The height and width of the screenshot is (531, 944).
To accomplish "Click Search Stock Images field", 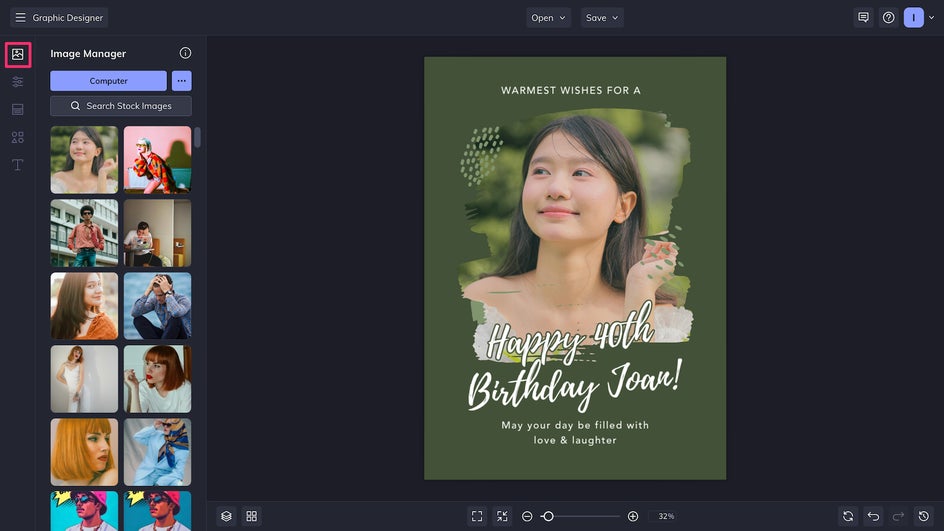I will point(121,106).
